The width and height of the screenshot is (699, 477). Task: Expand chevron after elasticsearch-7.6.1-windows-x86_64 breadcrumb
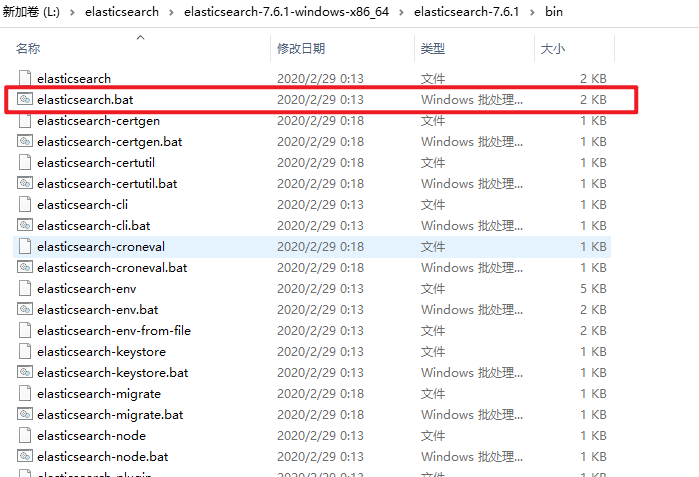(401, 12)
